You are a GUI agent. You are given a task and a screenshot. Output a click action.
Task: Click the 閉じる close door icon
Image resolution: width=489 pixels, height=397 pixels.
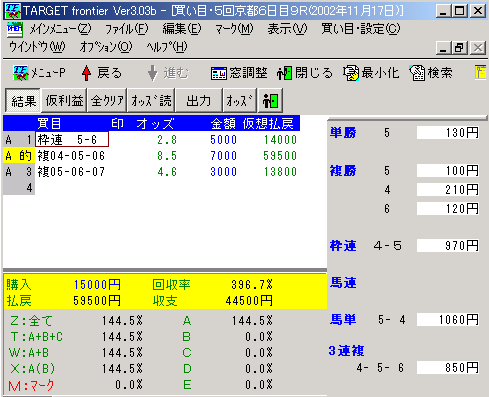tap(284, 73)
